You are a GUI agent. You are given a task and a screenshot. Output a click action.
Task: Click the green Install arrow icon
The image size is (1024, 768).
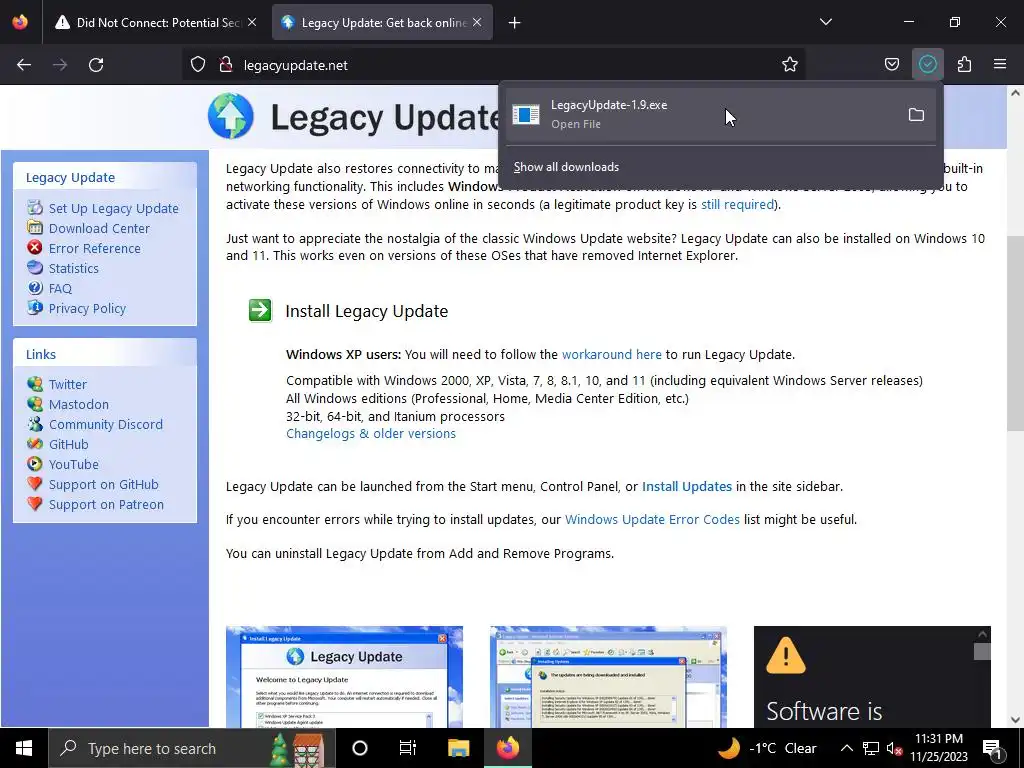(x=260, y=310)
